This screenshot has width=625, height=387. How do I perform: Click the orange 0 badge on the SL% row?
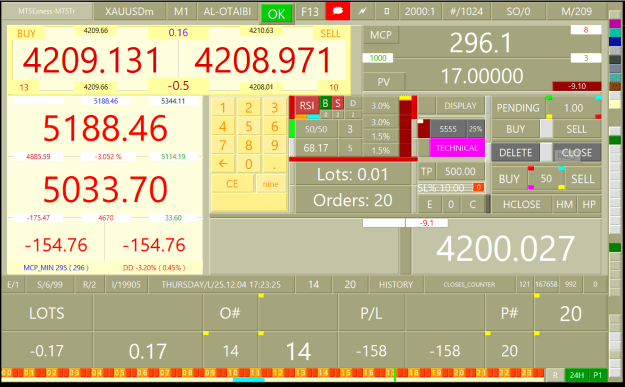478,187
